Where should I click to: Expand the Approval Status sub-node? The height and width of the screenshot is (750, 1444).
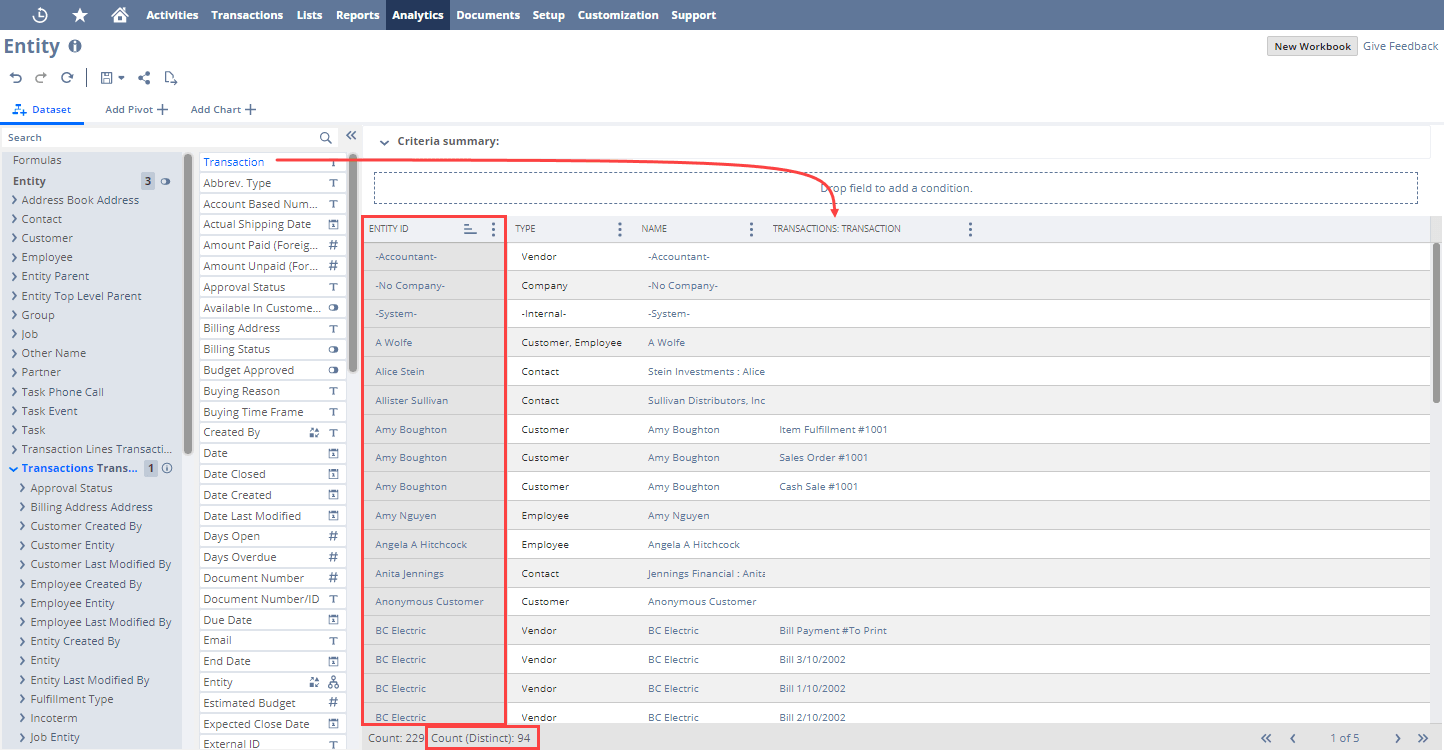tap(23, 488)
